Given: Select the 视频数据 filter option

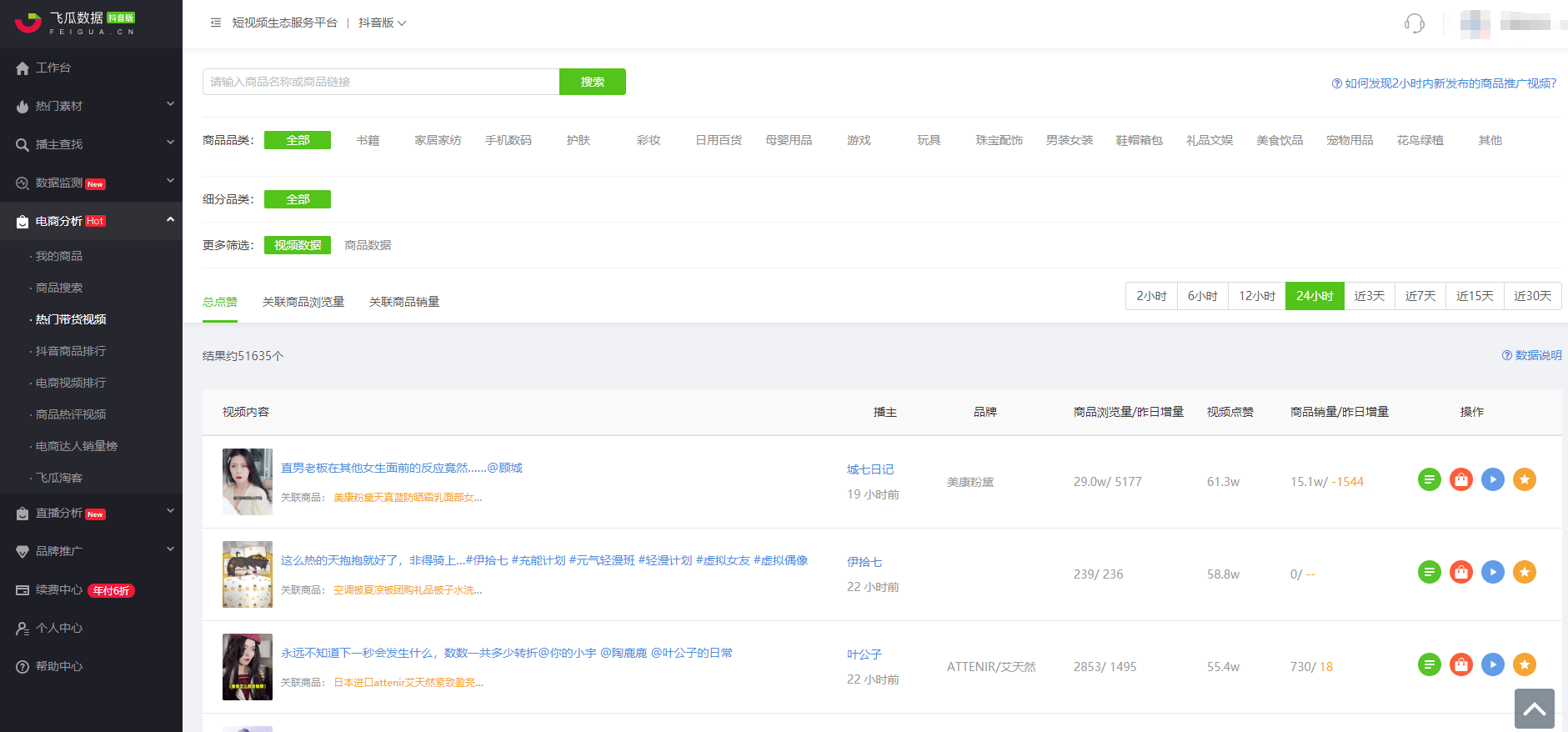Looking at the screenshot, I should pyautogui.click(x=298, y=245).
